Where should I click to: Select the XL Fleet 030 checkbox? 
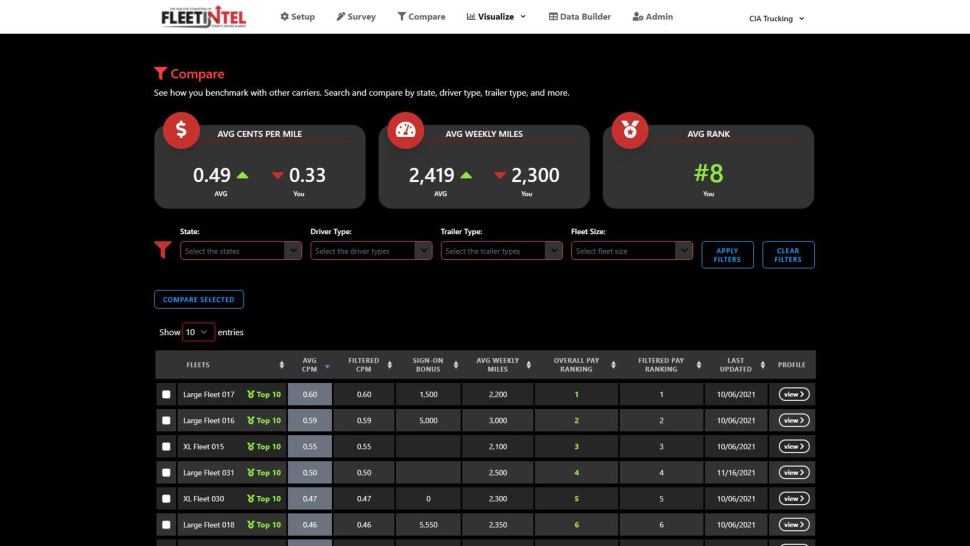(x=166, y=498)
